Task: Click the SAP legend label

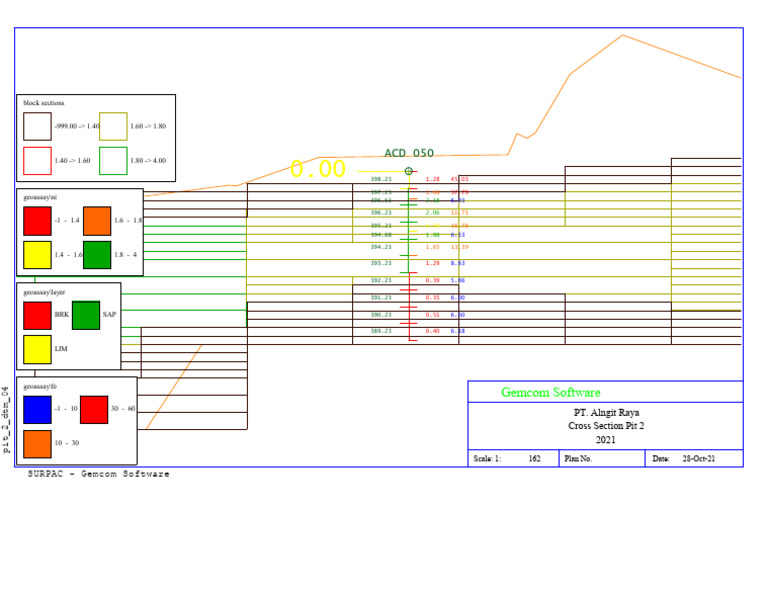Action: point(109,314)
